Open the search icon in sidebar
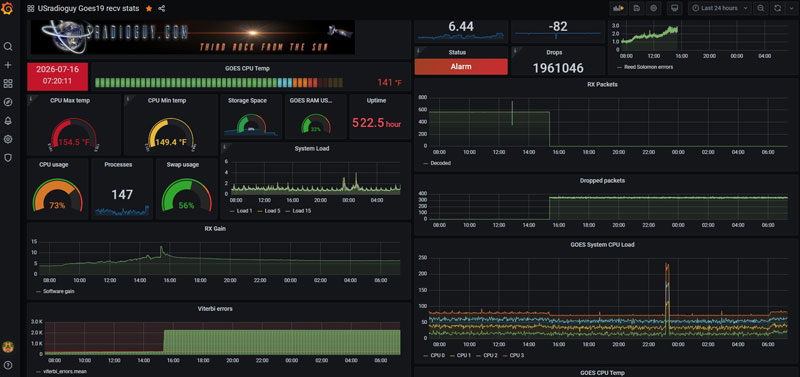 click(x=8, y=46)
